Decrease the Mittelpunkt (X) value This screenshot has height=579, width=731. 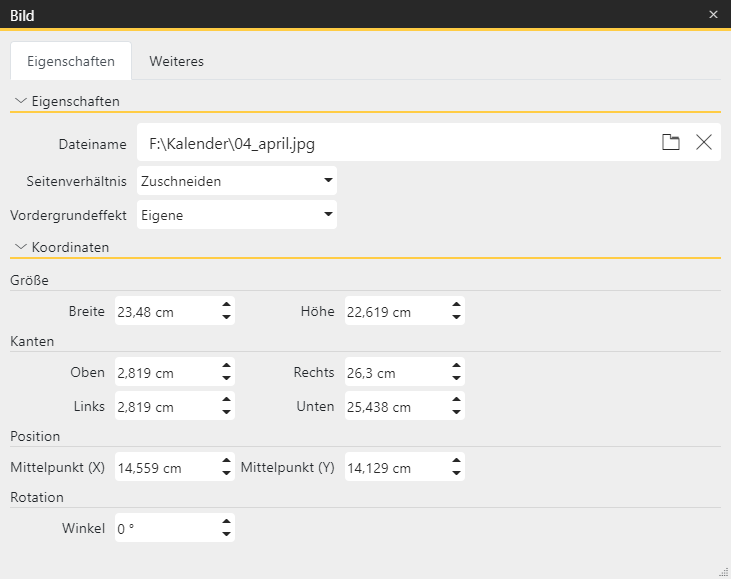click(x=227, y=474)
